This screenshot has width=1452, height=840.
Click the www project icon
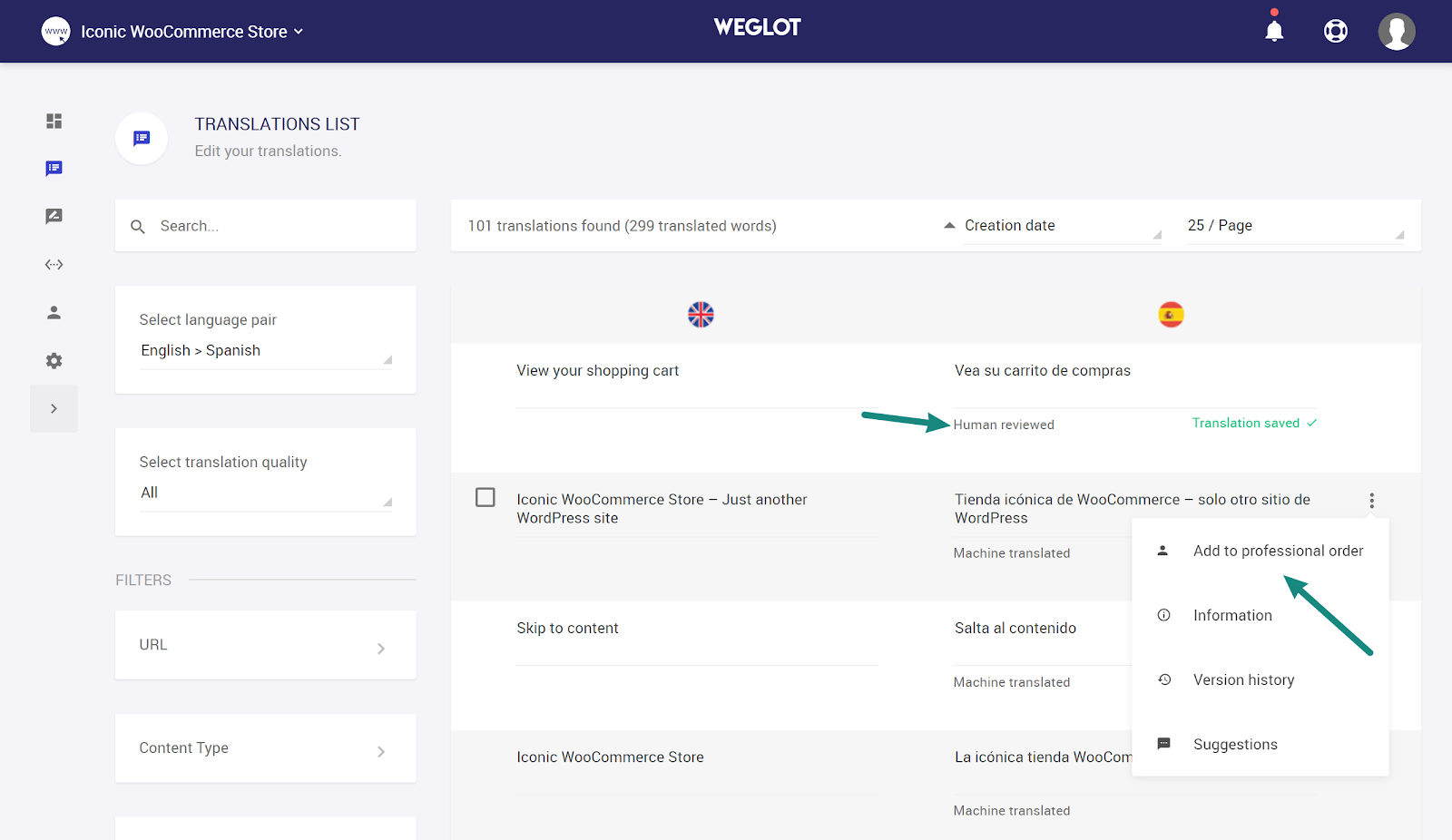[x=55, y=32]
